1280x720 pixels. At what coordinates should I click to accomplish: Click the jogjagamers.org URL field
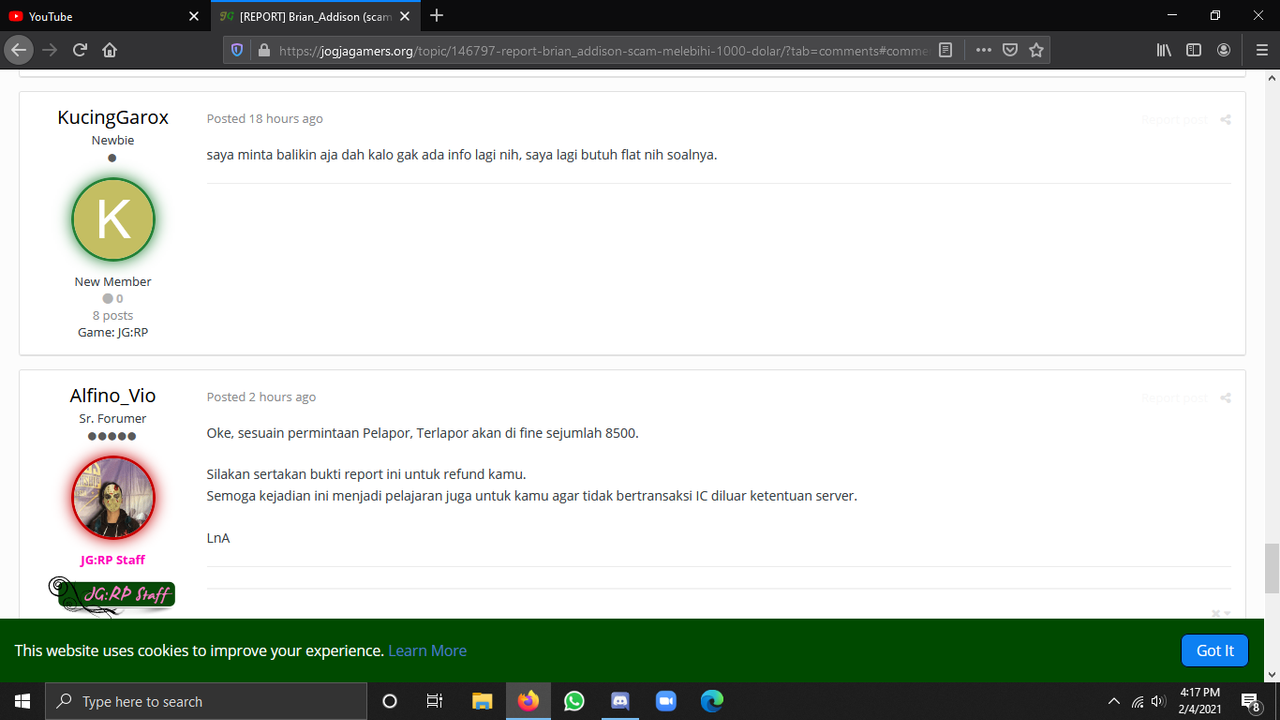pyautogui.click(x=603, y=50)
